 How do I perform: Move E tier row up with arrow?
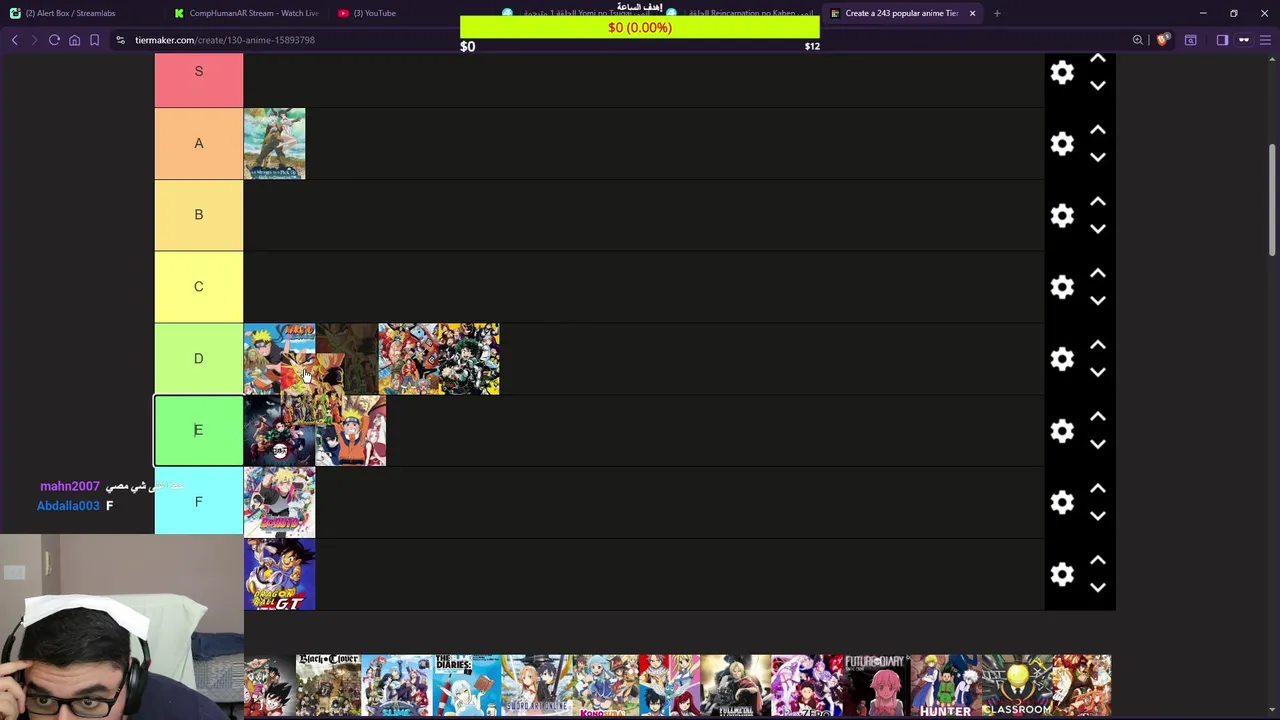[x=1097, y=417]
